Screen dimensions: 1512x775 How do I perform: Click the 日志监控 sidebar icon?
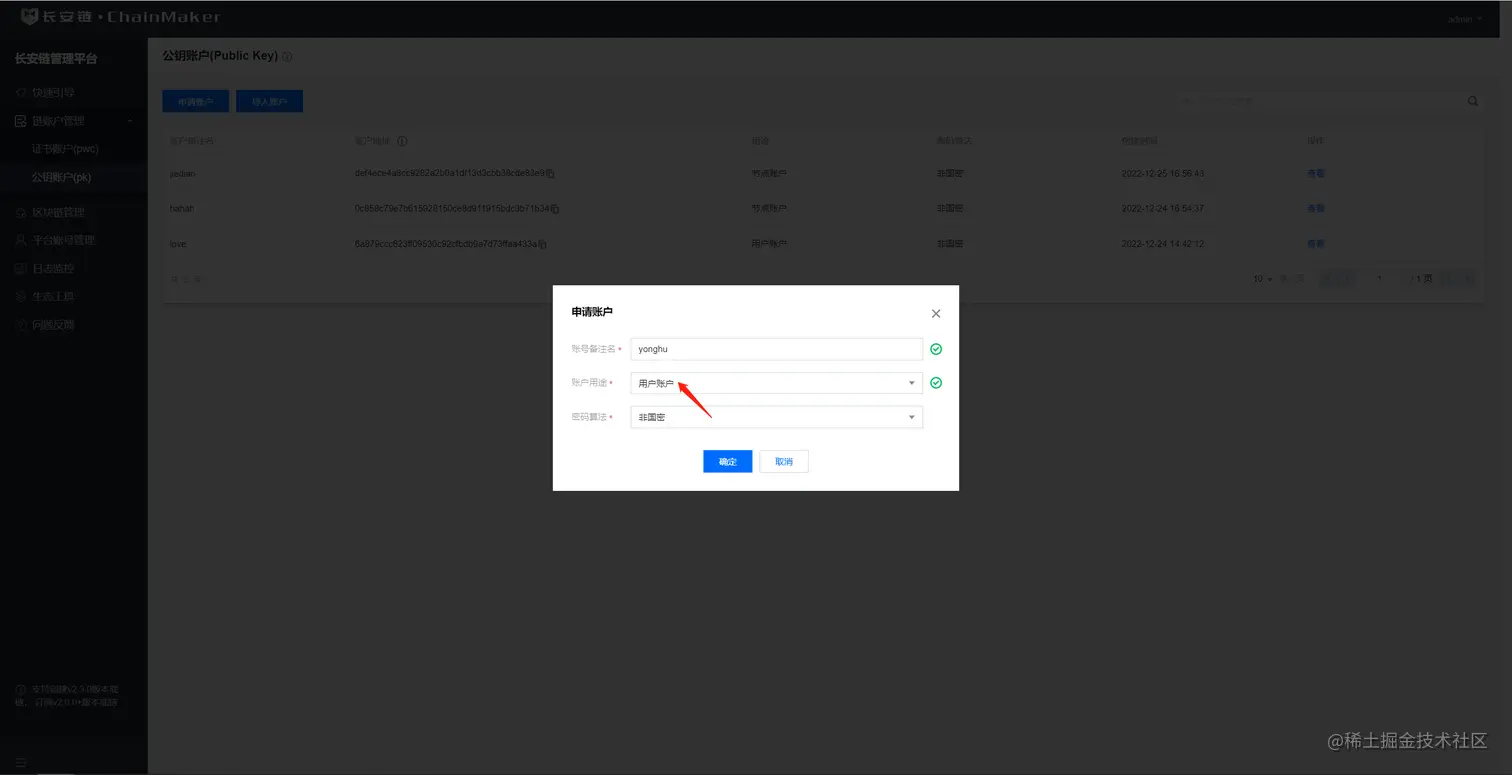click(x=21, y=269)
